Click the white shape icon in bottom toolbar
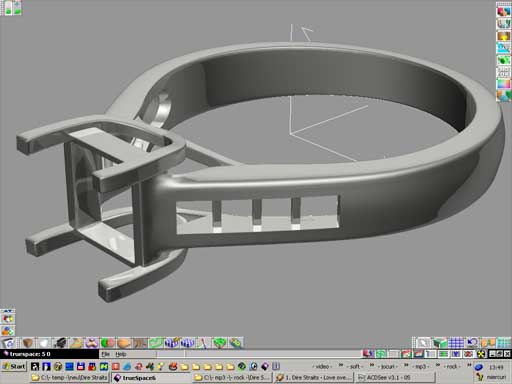Image resolution: width=512 pixels, height=384 pixels. 44,343
